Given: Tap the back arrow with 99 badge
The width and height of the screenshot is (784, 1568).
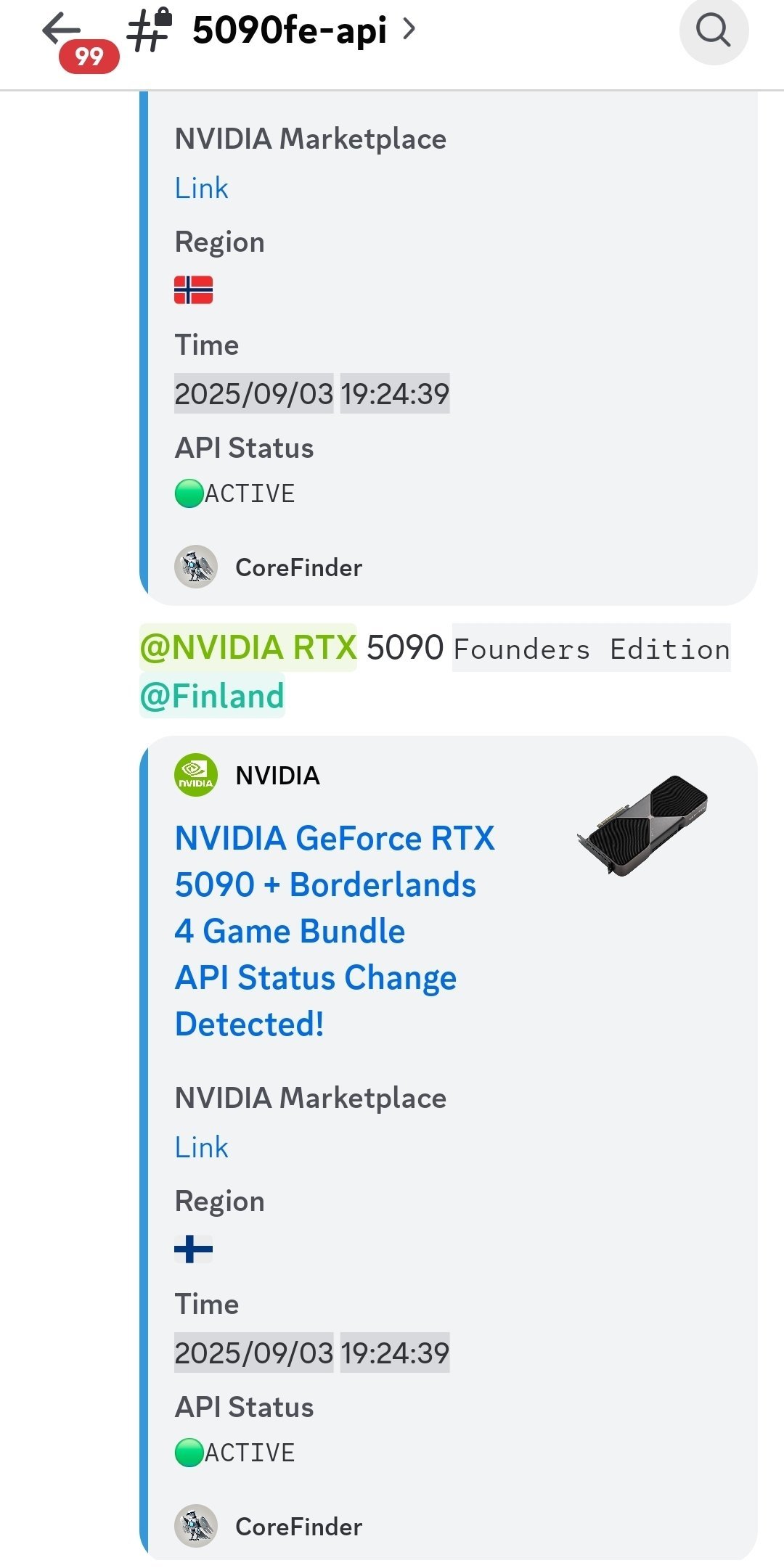Looking at the screenshot, I should click(62, 30).
